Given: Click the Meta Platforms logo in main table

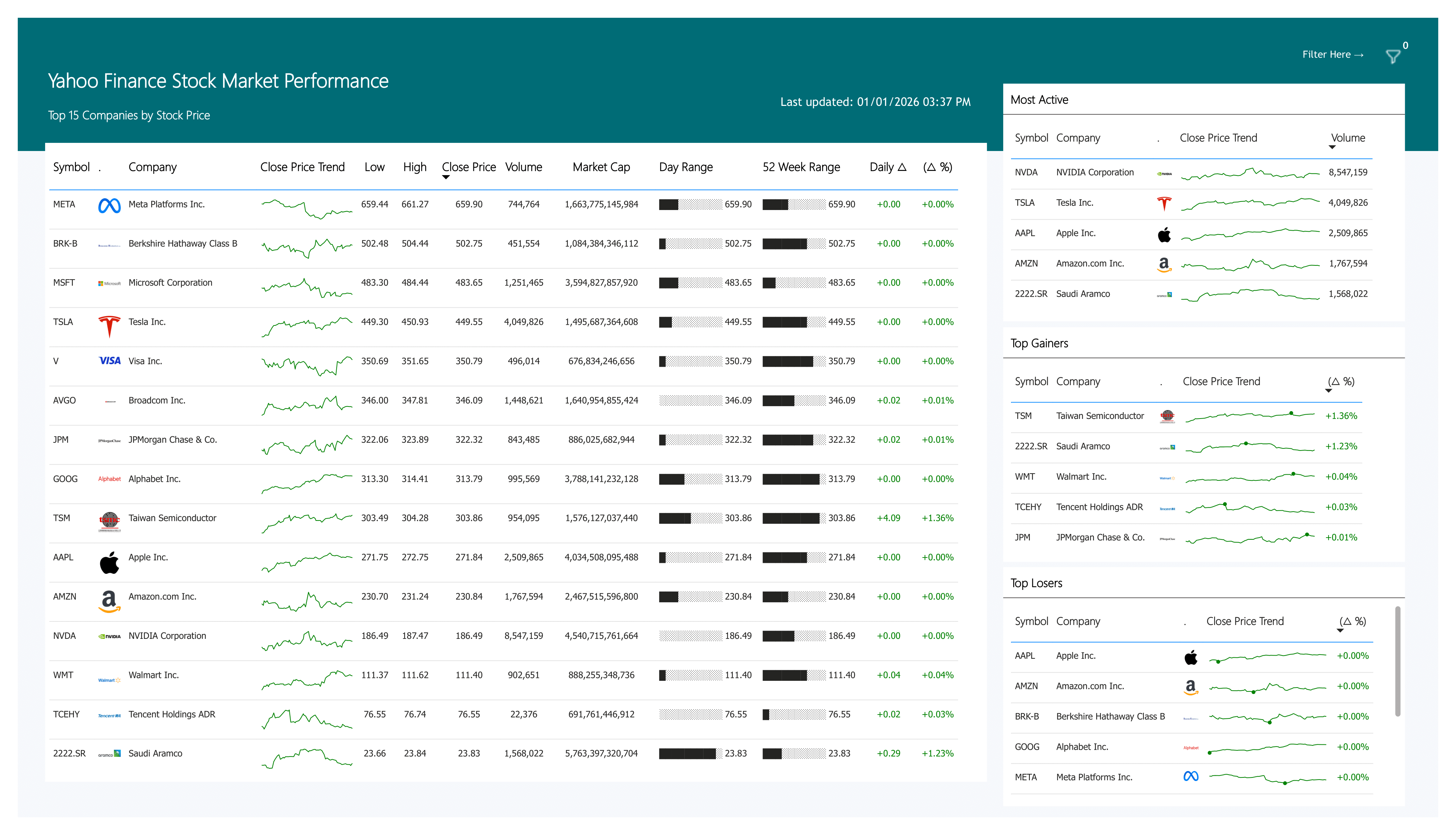Looking at the screenshot, I should pyautogui.click(x=109, y=205).
